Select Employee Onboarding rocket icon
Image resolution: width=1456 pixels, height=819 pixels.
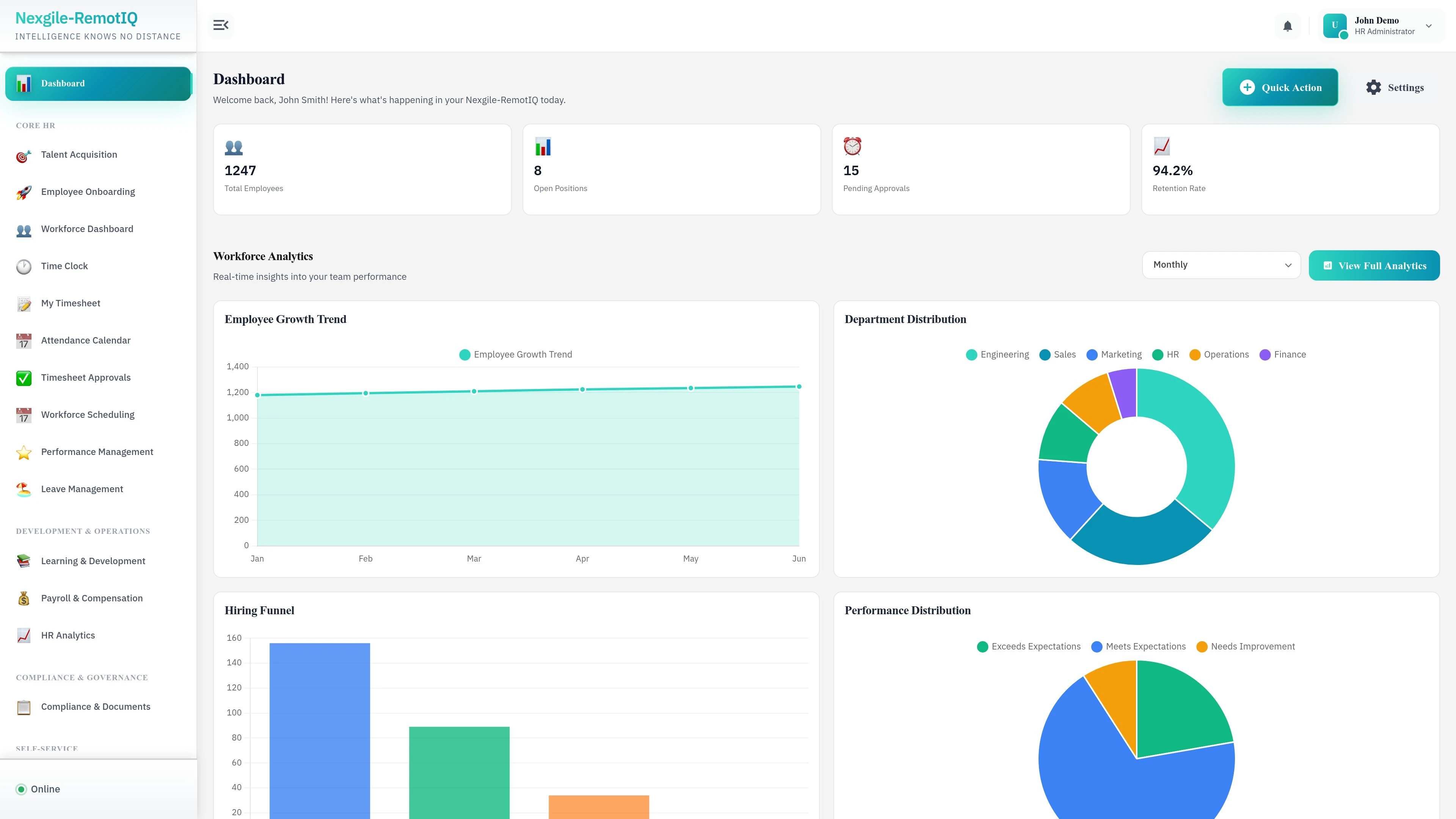point(23,191)
